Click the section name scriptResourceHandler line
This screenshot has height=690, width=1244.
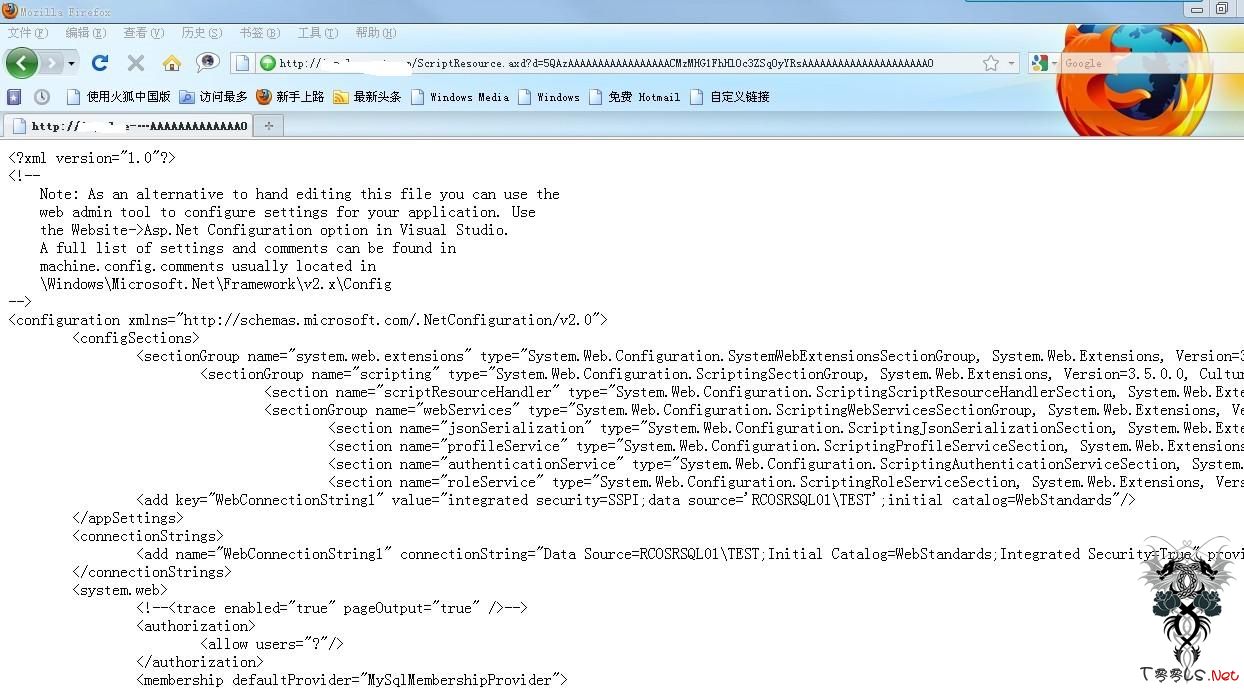tap(754, 392)
